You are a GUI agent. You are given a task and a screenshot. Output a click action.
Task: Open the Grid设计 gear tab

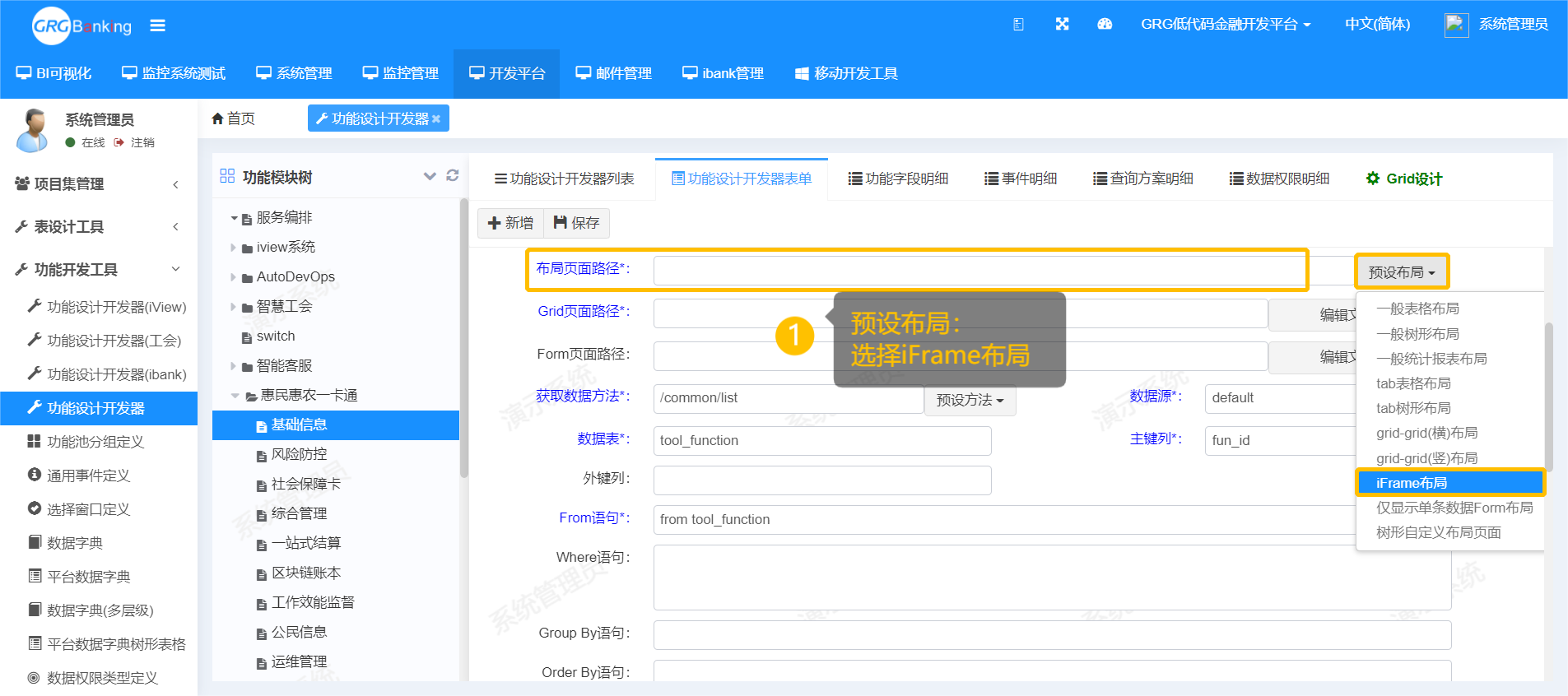[x=1403, y=179]
